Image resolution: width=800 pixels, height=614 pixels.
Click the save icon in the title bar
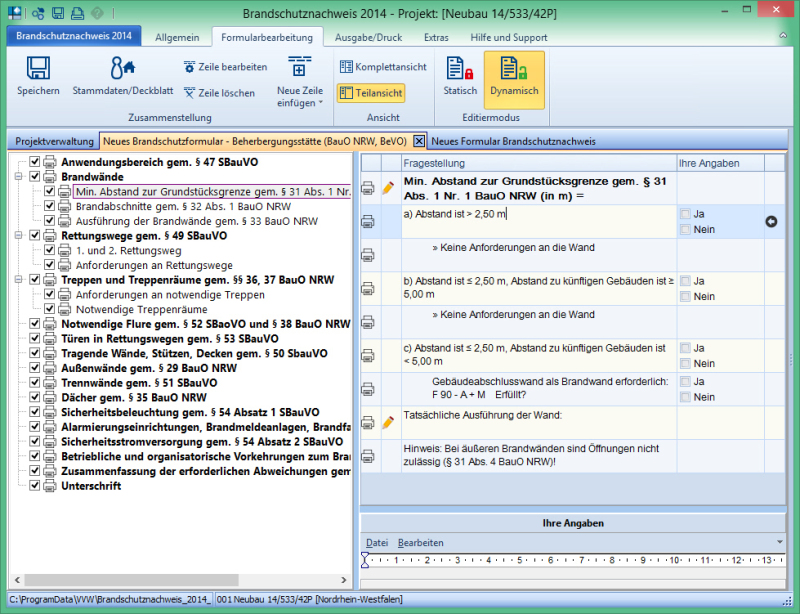[x=58, y=13]
